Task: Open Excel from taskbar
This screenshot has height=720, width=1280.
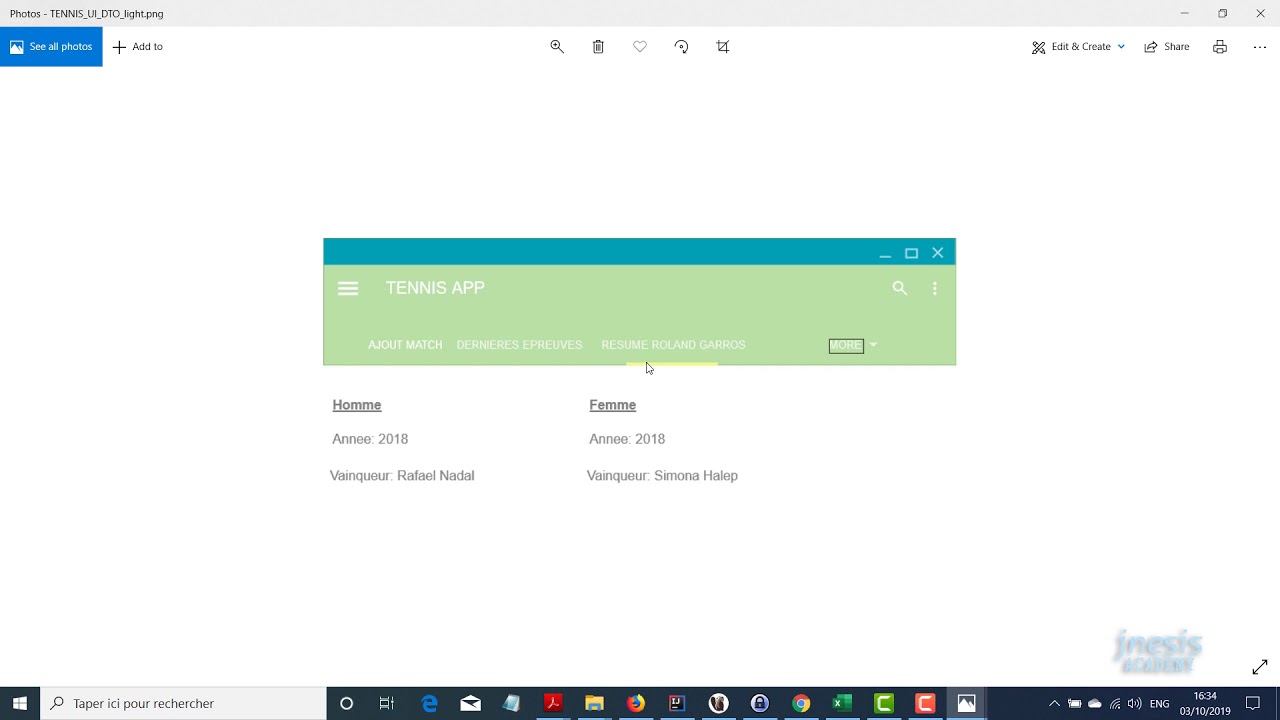Action: pyautogui.click(x=842, y=704)
